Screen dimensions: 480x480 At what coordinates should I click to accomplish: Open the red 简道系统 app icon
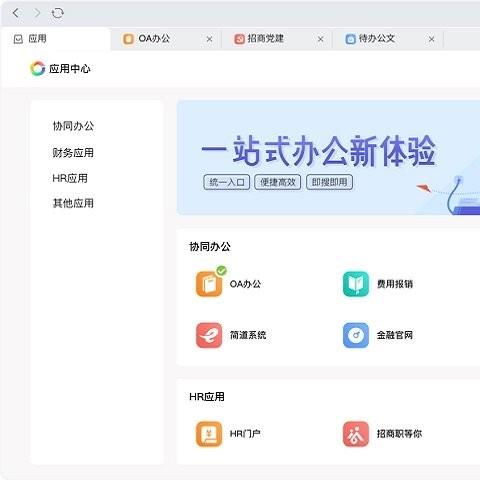point(209,335)
